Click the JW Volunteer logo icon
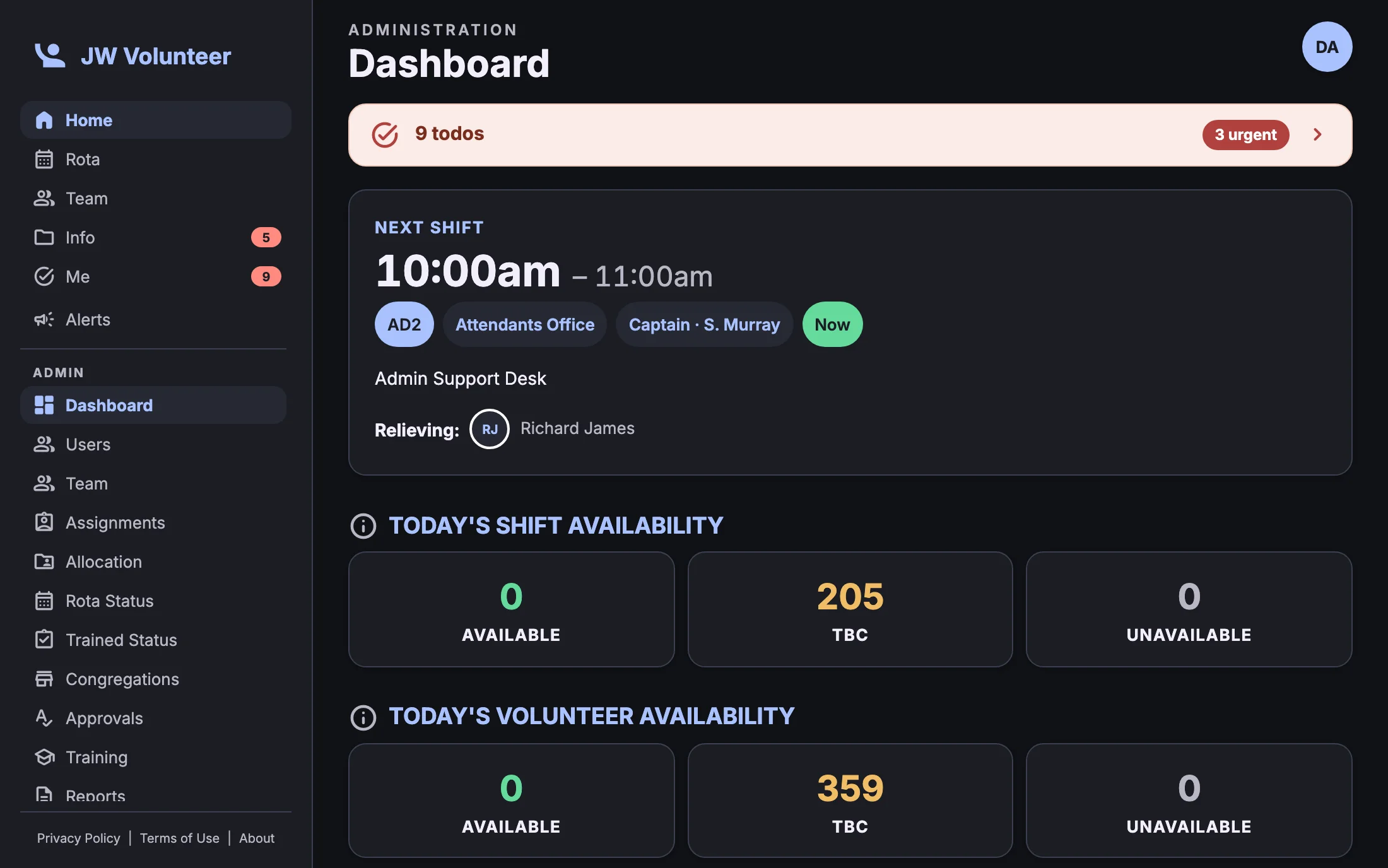Viewport: 1388px width, 868px height. [49, 56]
